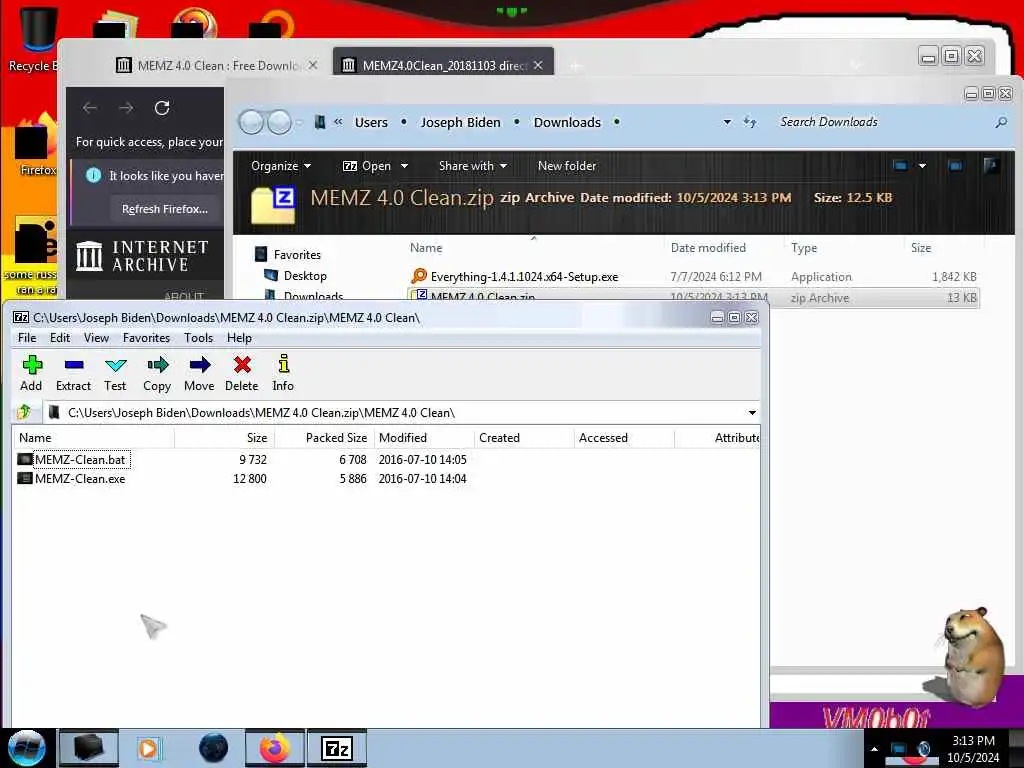Image resolution: width=1024 pixels, height=768 pixels.
Task: Open Organize dropdown in Explorer window
Action: 281,166
